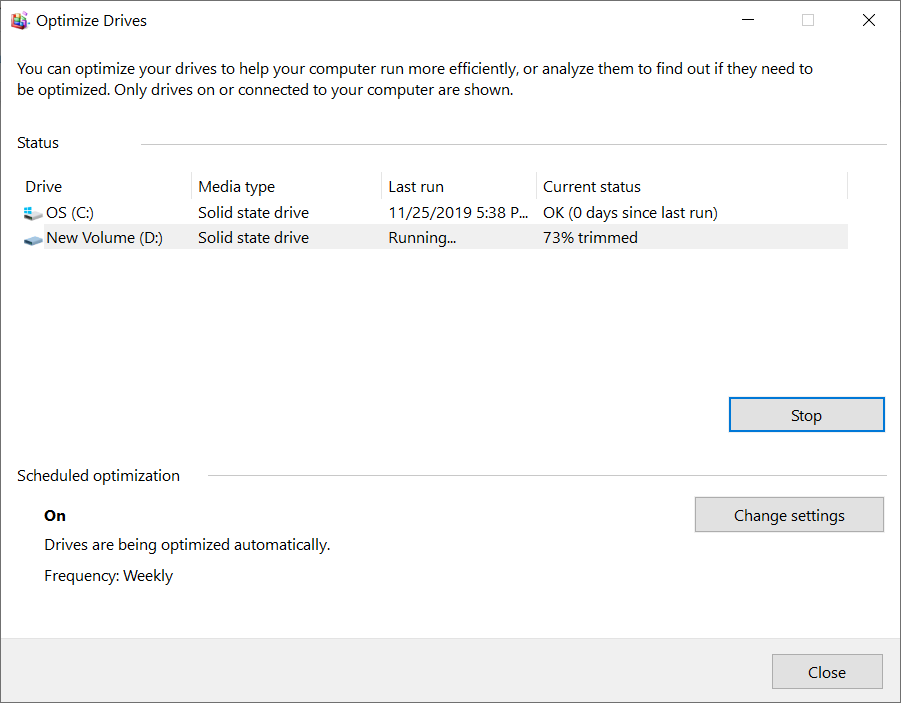Click the Optimize Drives app icon in title bar

point(20,21)
